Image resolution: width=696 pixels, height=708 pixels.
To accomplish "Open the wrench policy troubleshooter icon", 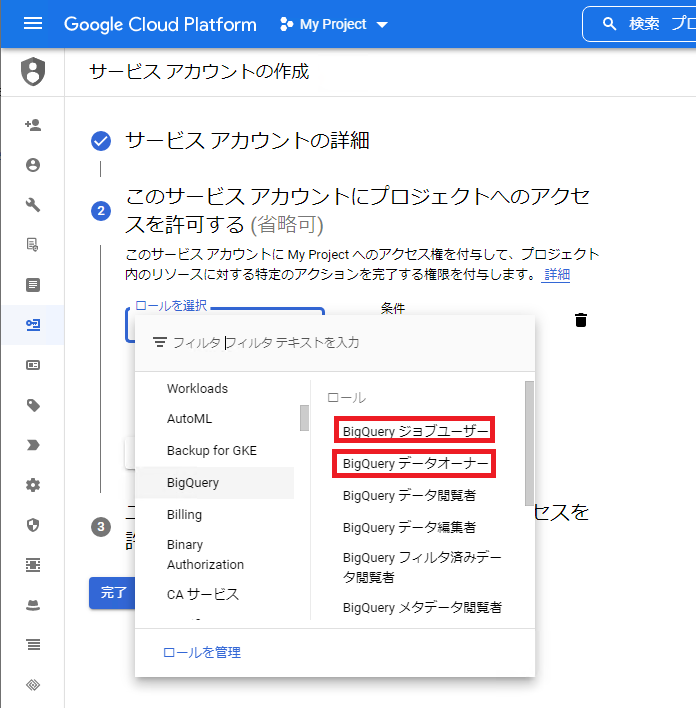I will pyautogui.click(x=33, y=205).
